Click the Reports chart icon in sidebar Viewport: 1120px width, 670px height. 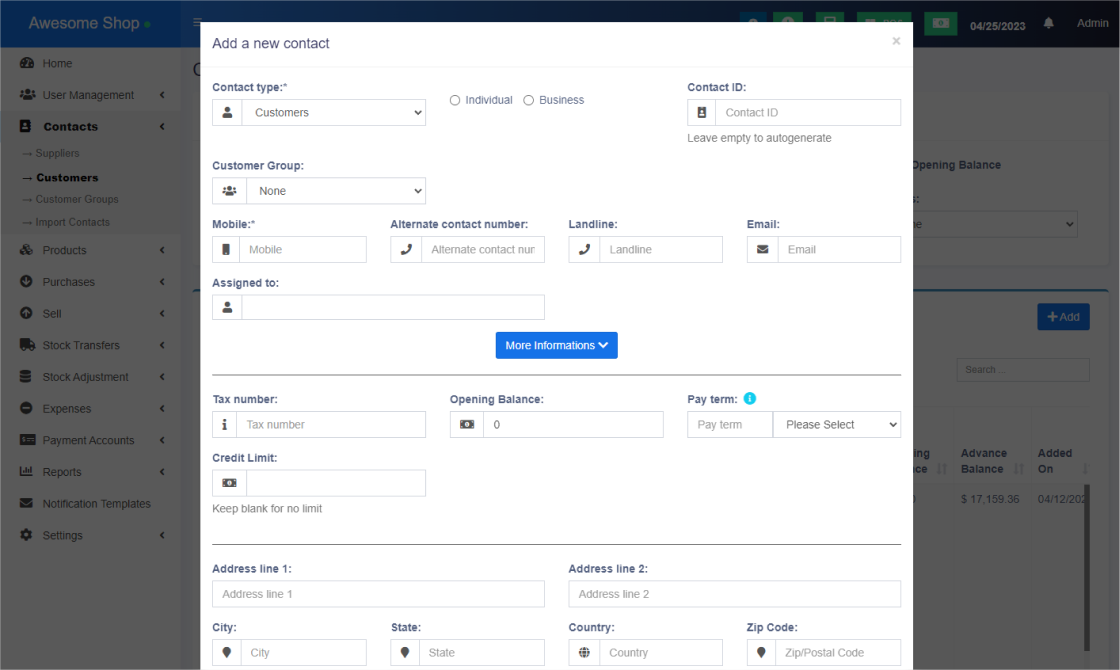[26, 472]
